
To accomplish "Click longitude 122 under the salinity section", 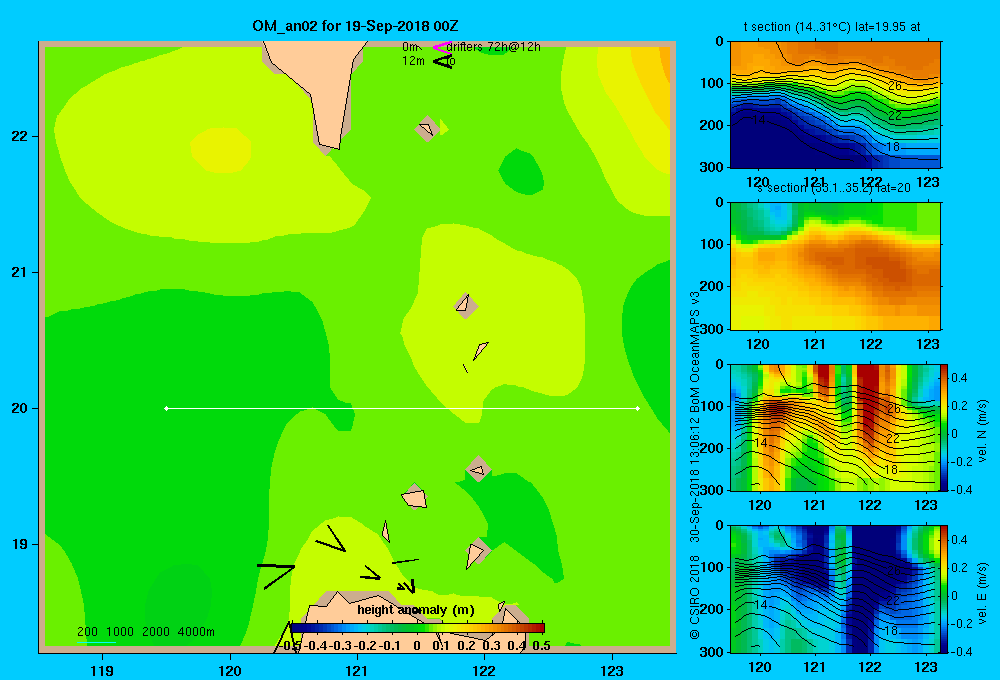I will tap(871, 344).
